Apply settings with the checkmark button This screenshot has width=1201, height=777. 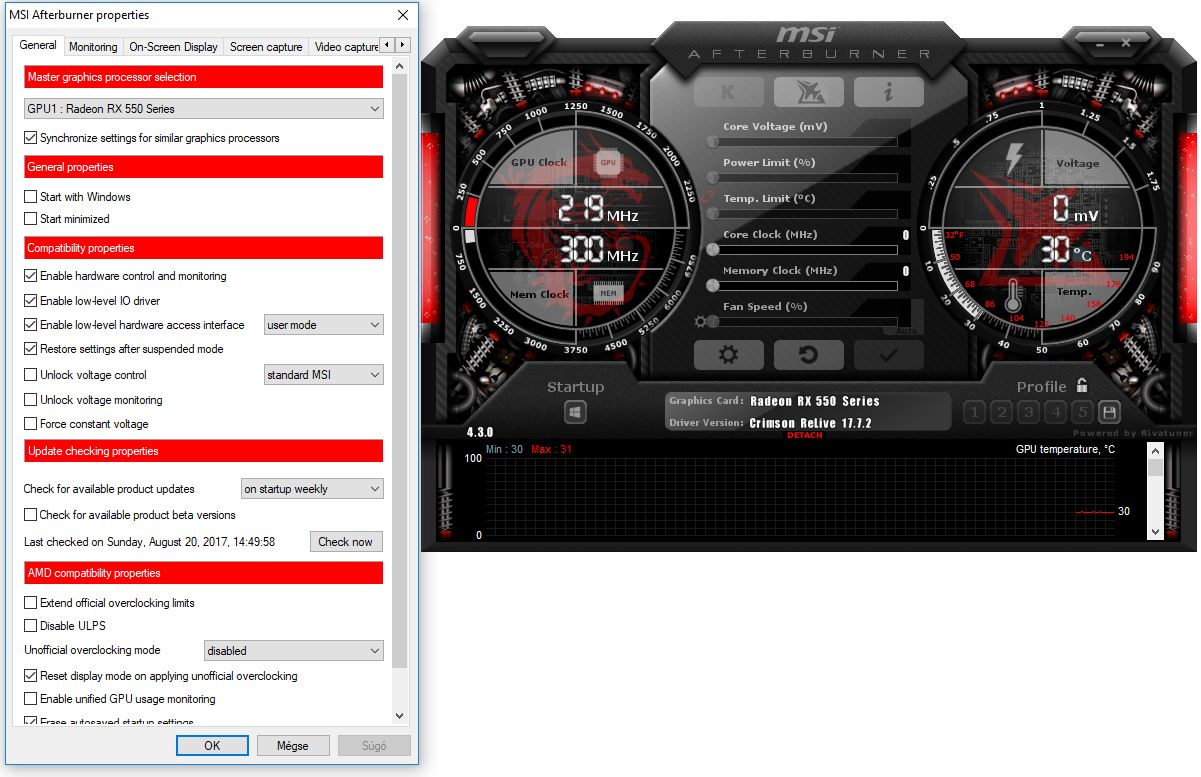[x=888, y=355]
